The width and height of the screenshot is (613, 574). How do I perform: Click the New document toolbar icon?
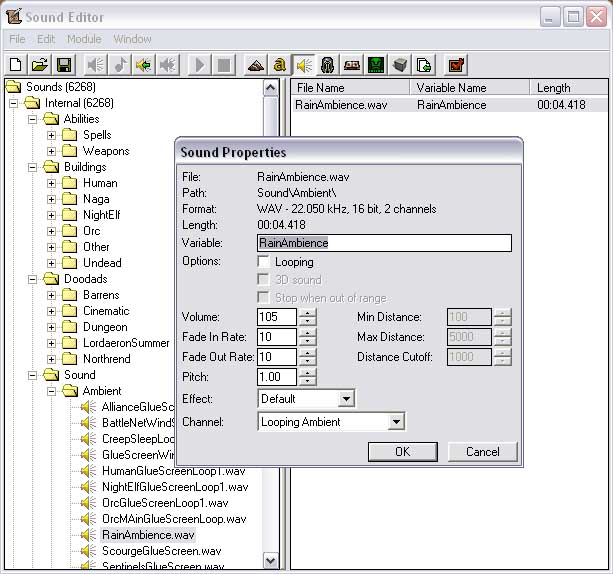tap(15, 65)
